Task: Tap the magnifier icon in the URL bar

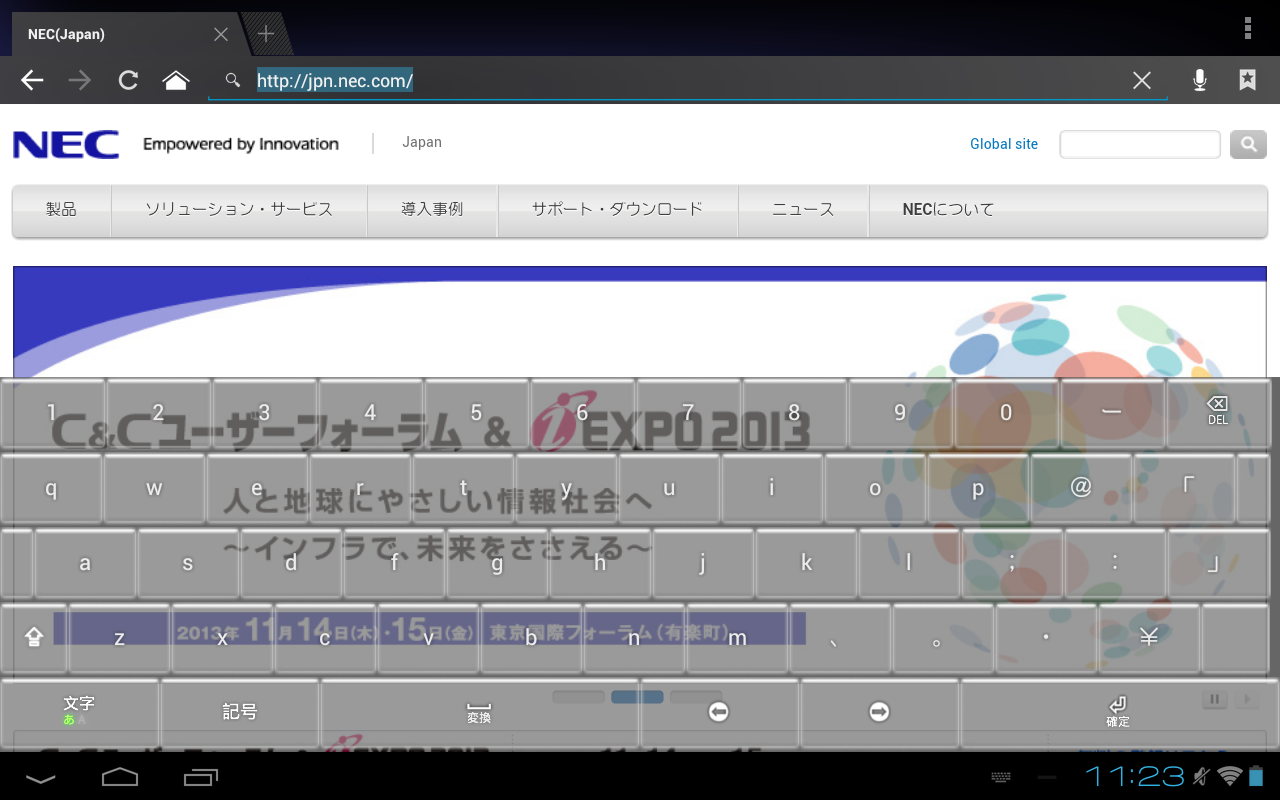Action: click(x=233, y=80)
